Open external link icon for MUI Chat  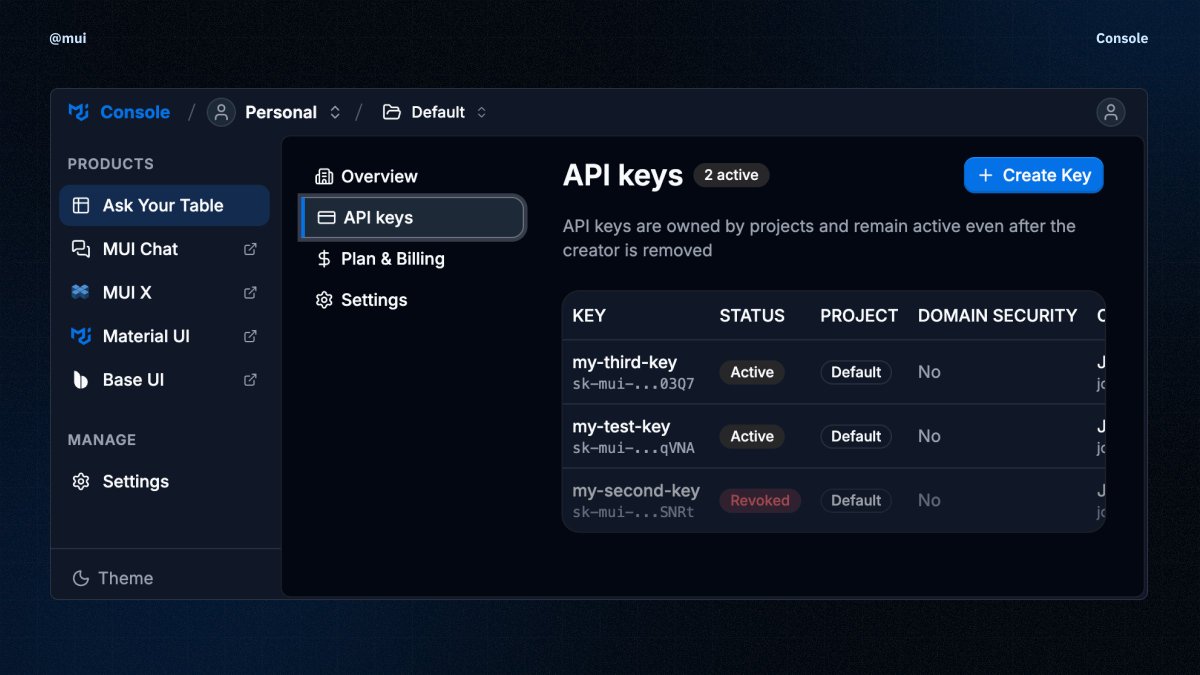tap(250, 249)
